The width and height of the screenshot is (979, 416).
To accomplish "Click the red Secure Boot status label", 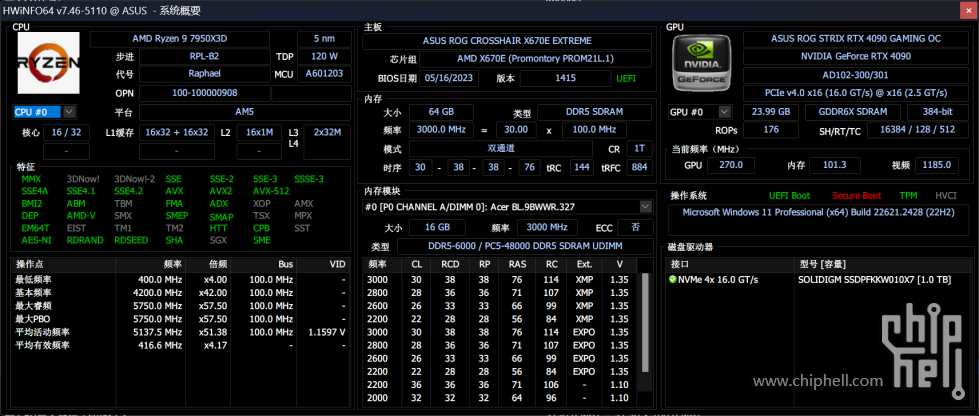I will [856, 196].
